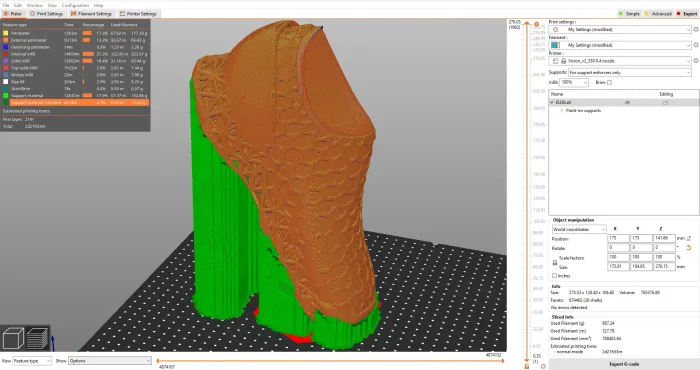This screenshot has height=370, width=700.
Task: Open the filament settings gear icon
Action: (696, 45)
